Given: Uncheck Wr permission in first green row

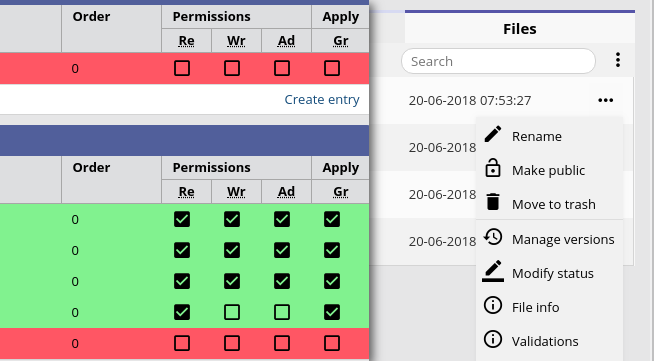Looking at the screenshot, I should [x=232, y=219].
